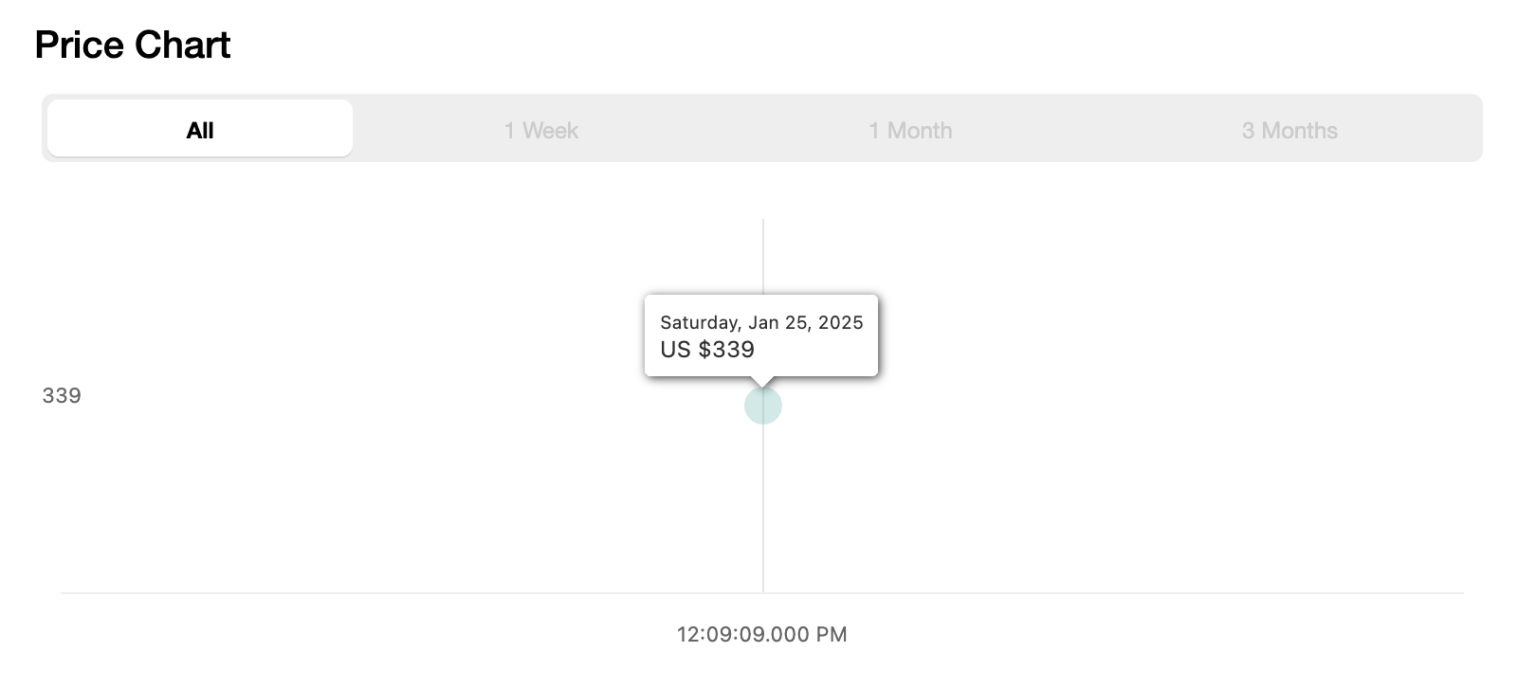Viewport: 1536px width, 688px height.
Task: Click the vertical crosshair line below the data point
Action: coord(763,510)
